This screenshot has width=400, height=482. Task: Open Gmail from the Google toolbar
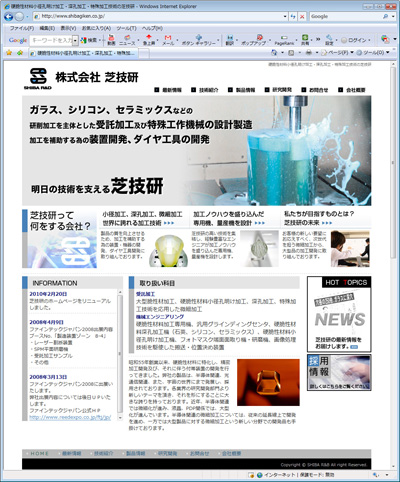(x=168, y=40)
